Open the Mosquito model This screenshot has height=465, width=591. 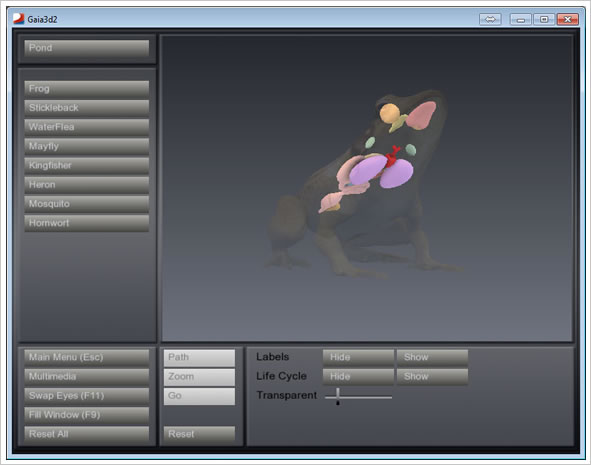(x=87, y=204)
